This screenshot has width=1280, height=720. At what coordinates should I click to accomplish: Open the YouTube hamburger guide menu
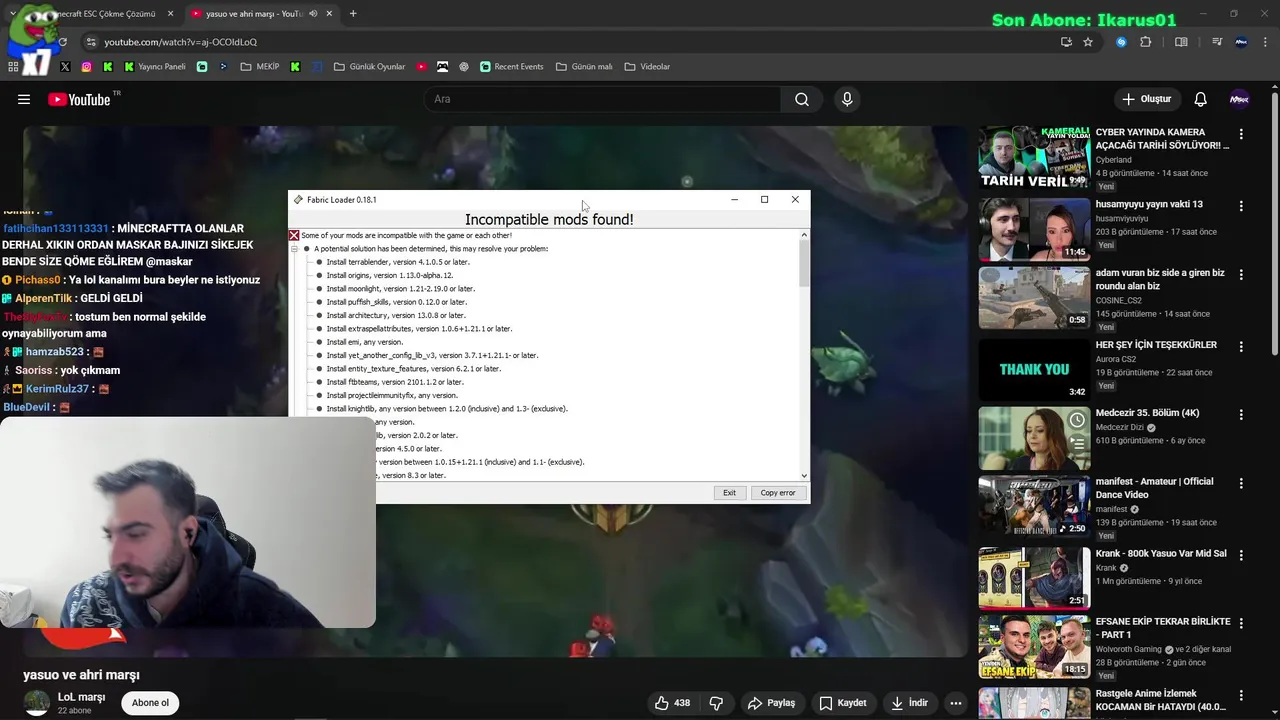point(24,99)
